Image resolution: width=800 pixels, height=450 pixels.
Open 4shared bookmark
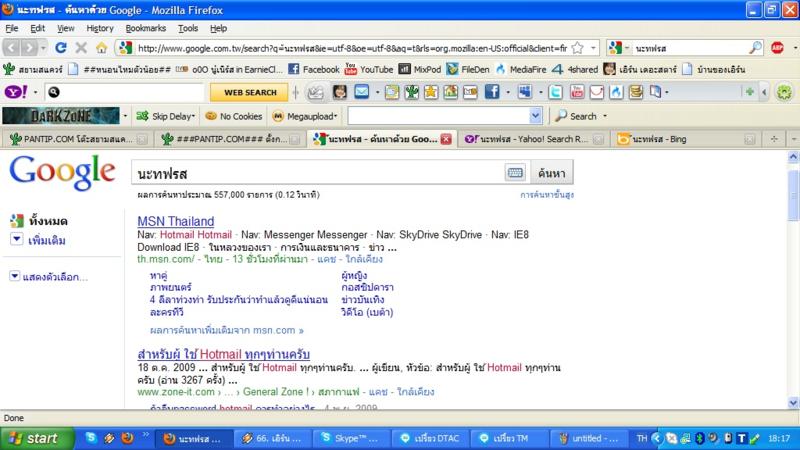pos(575,69)
